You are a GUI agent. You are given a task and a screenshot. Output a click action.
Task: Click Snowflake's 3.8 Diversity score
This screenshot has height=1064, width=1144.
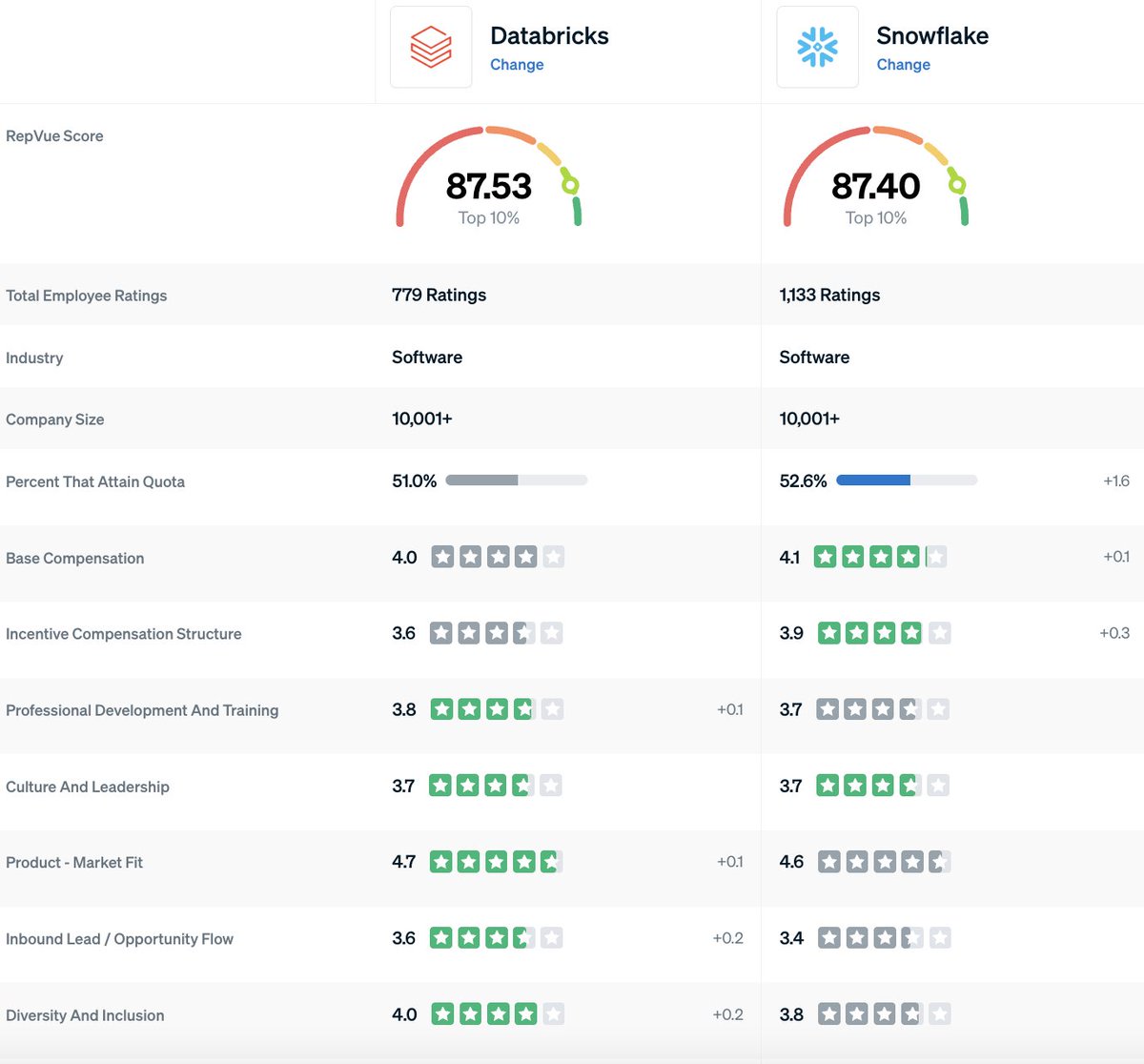point(791,1014)
